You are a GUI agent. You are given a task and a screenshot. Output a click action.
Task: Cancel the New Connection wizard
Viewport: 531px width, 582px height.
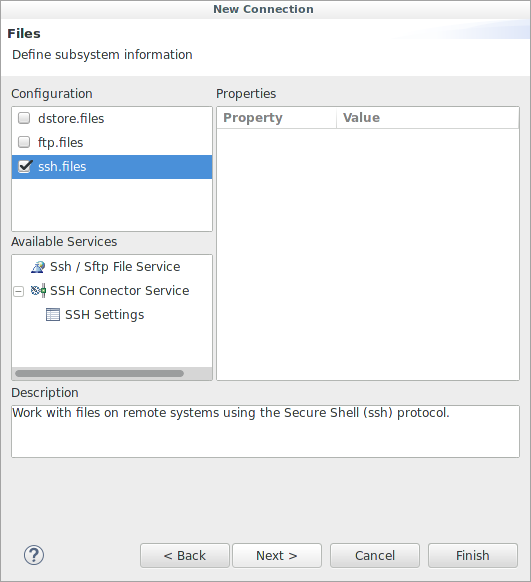click(x=375, y=556)
